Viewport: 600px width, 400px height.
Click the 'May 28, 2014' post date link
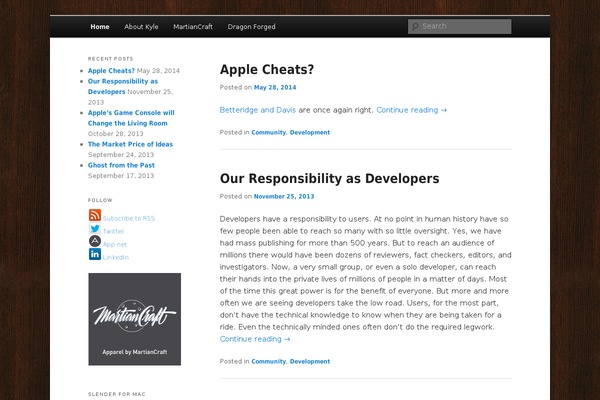click(275, 88)
